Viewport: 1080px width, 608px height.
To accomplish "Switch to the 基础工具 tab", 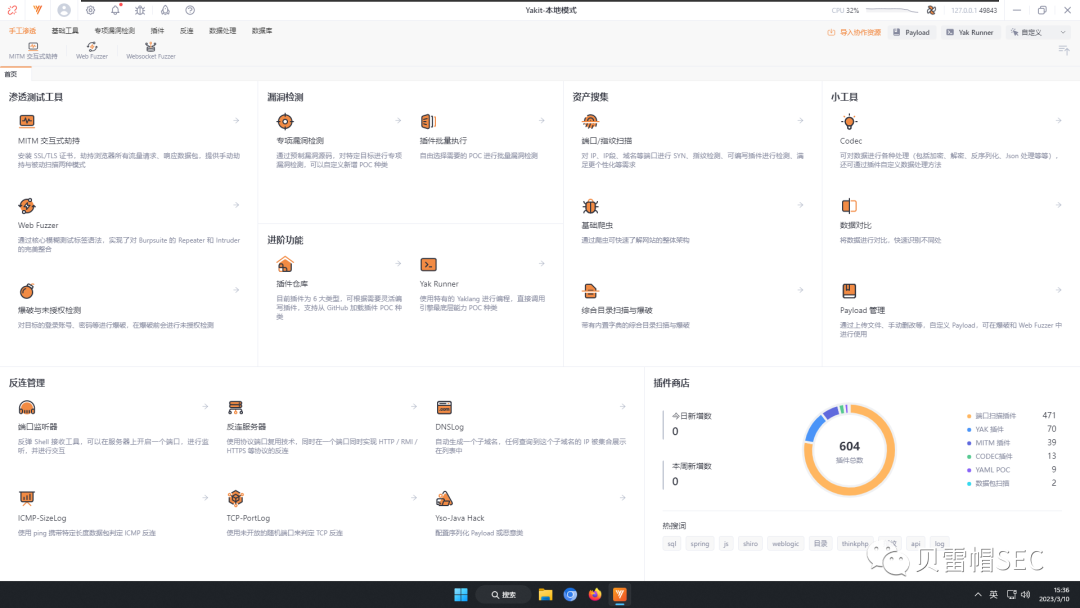I will (x=65, y=30).
